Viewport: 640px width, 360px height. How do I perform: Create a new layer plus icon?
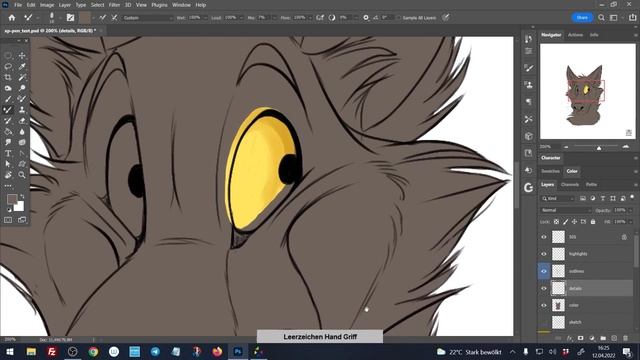pos(614,338)
